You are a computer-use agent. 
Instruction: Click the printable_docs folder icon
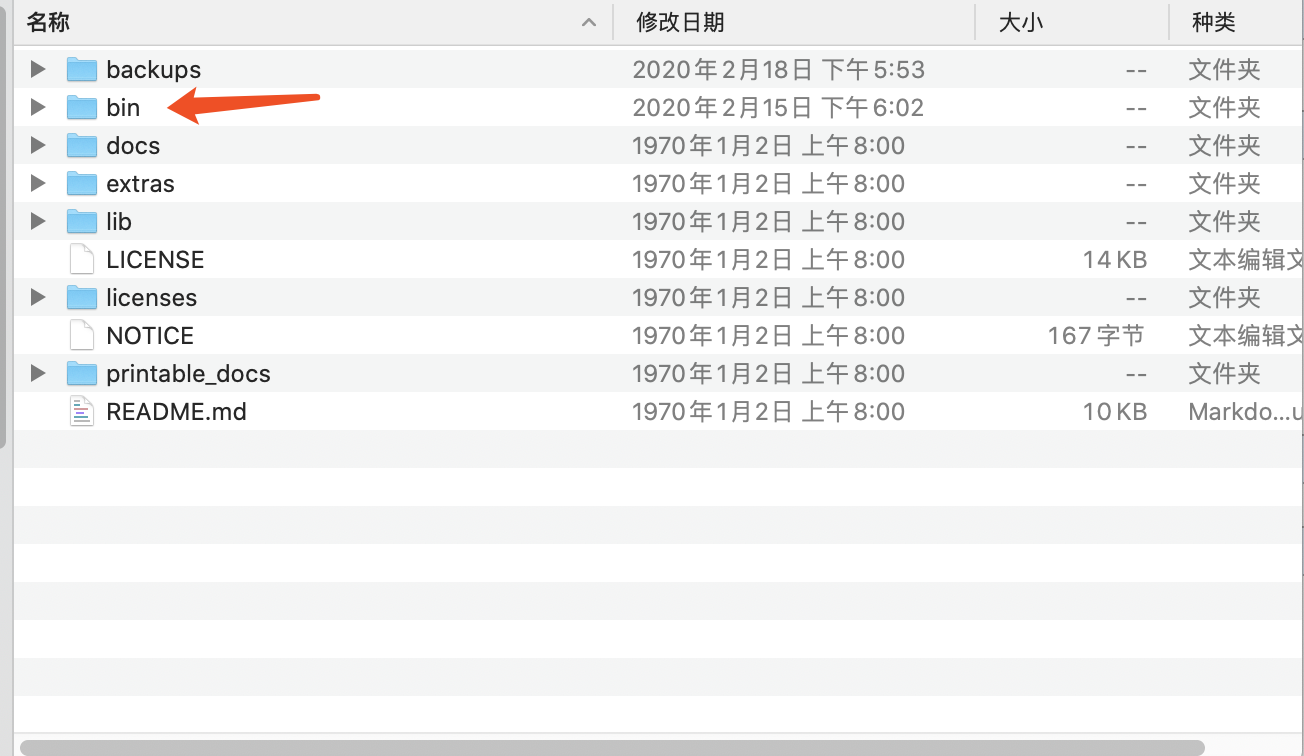pyautogui.click(x=81, y=373)
